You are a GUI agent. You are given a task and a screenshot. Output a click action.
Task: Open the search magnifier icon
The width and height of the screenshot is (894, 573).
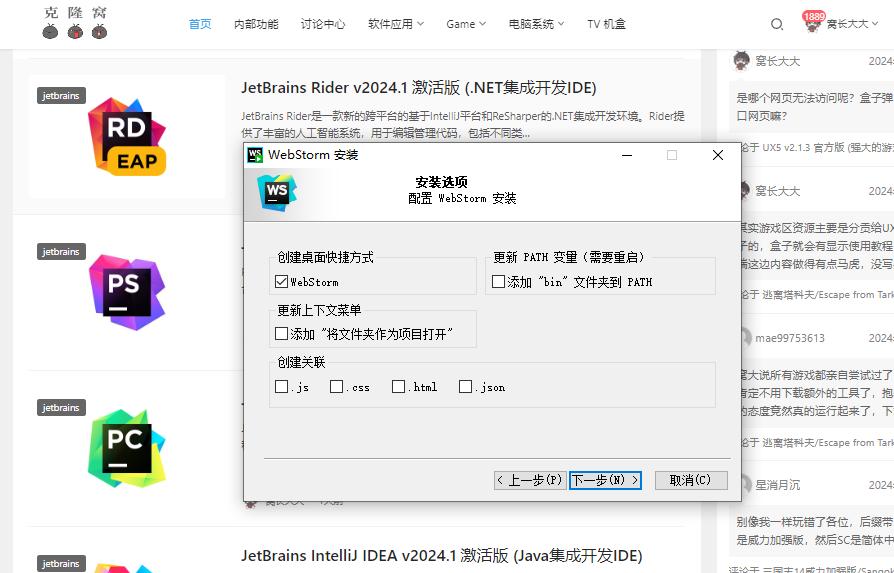point(777,24)
